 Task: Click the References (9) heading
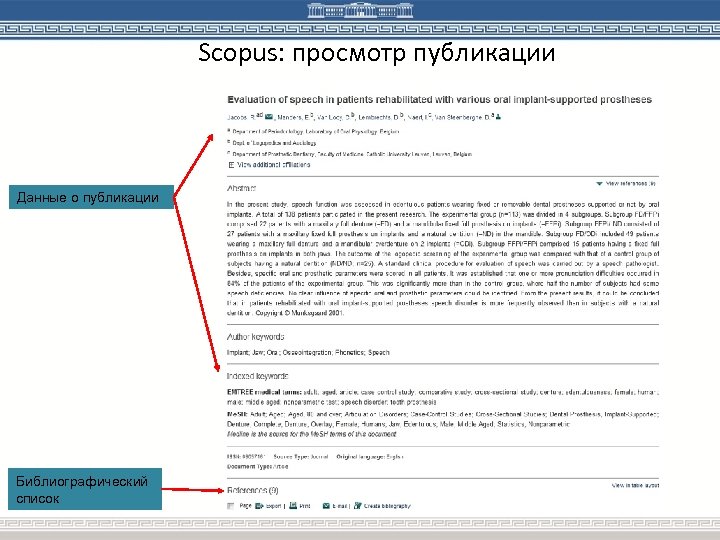click(253, 490)
